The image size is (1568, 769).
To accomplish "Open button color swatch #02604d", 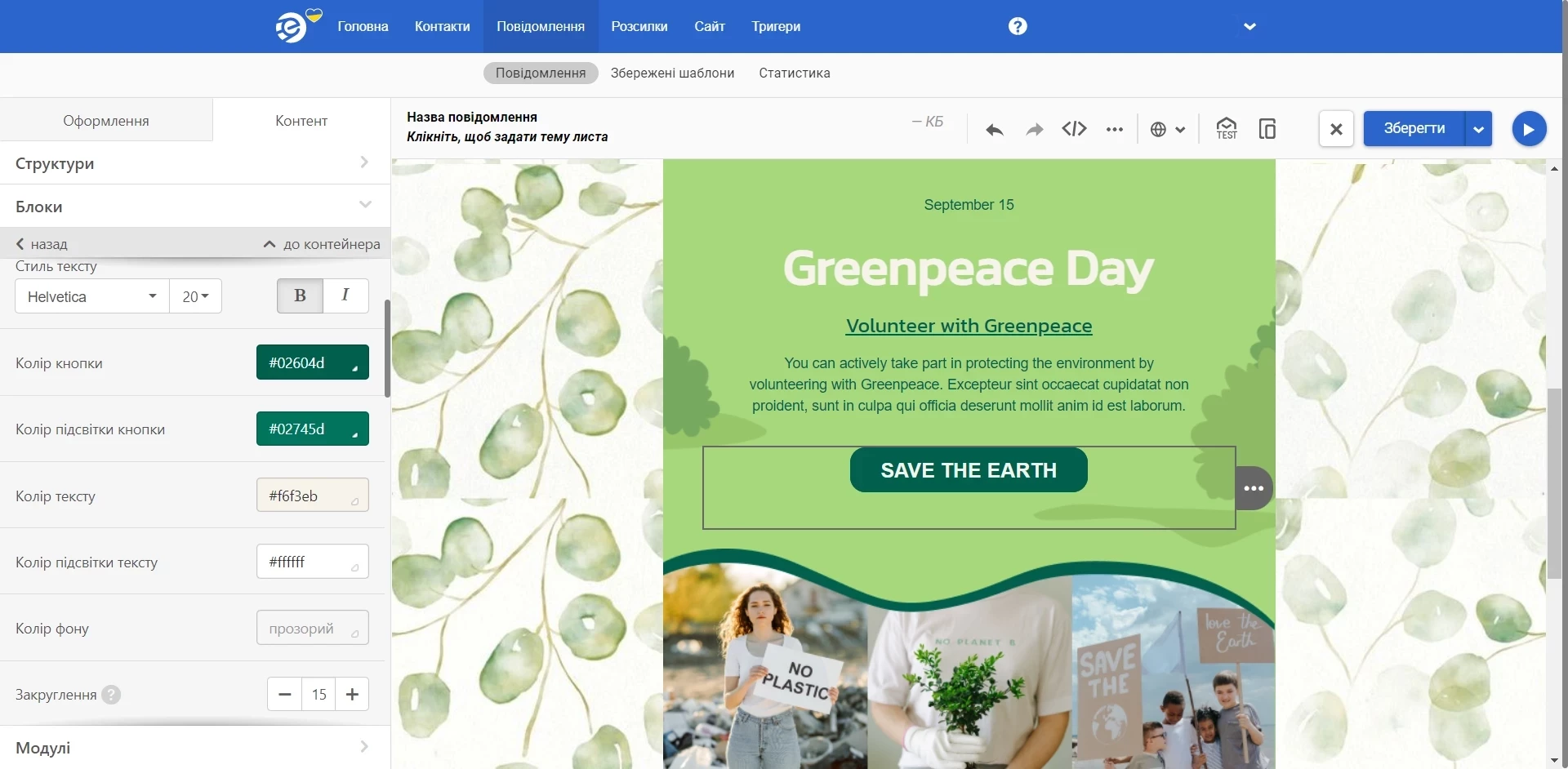I will click(x=313, y=362).
